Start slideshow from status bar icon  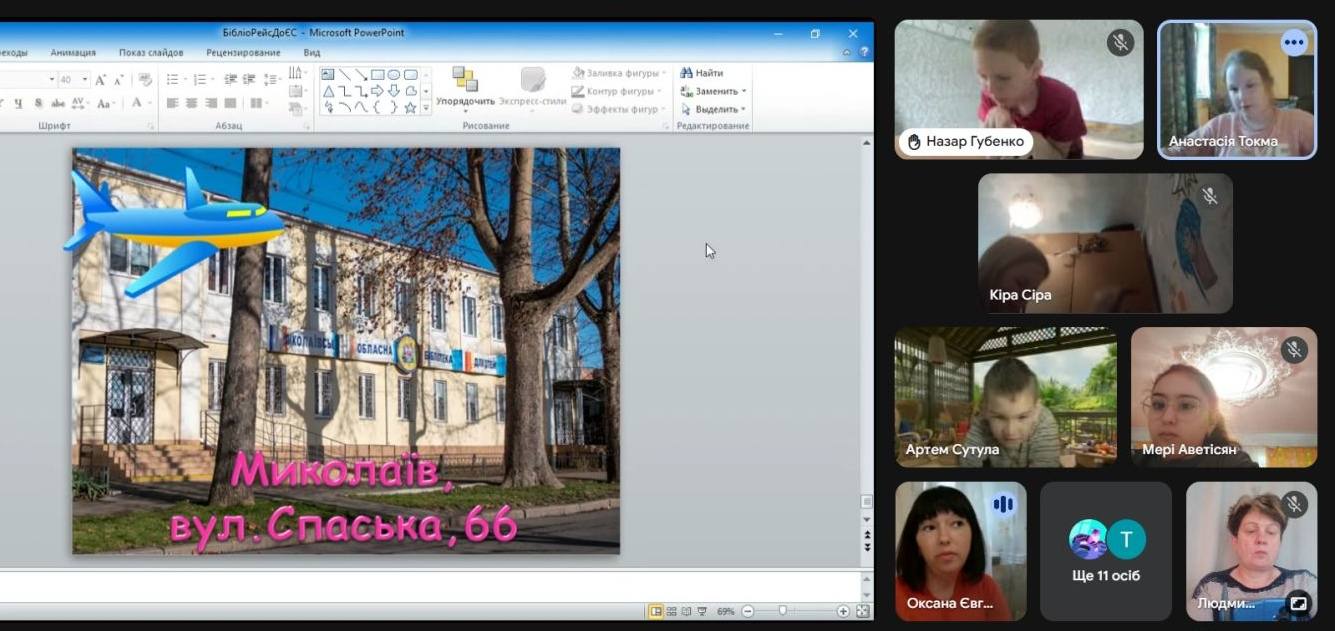pyautogui.click(x=702, y=611)
